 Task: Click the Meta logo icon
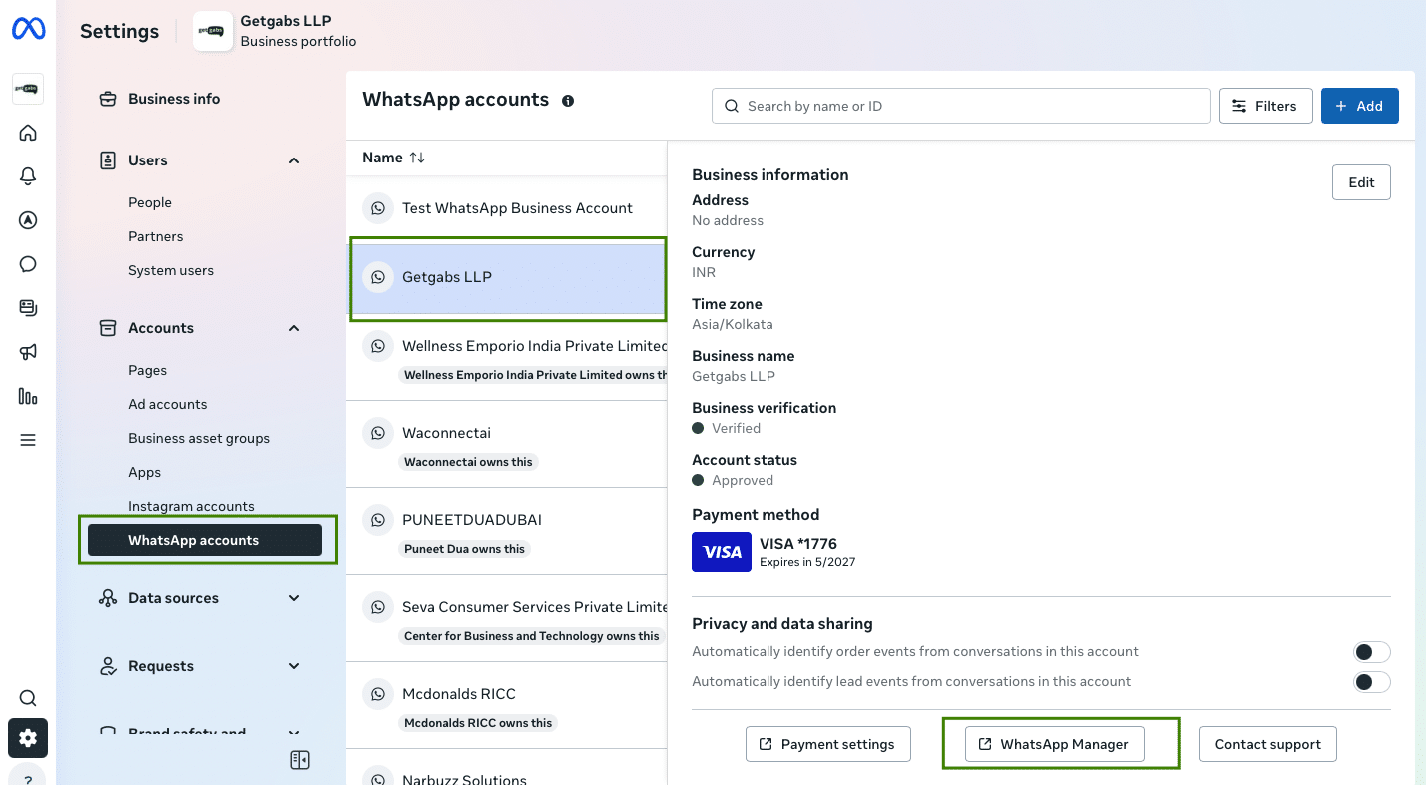[x=28, y=30]
